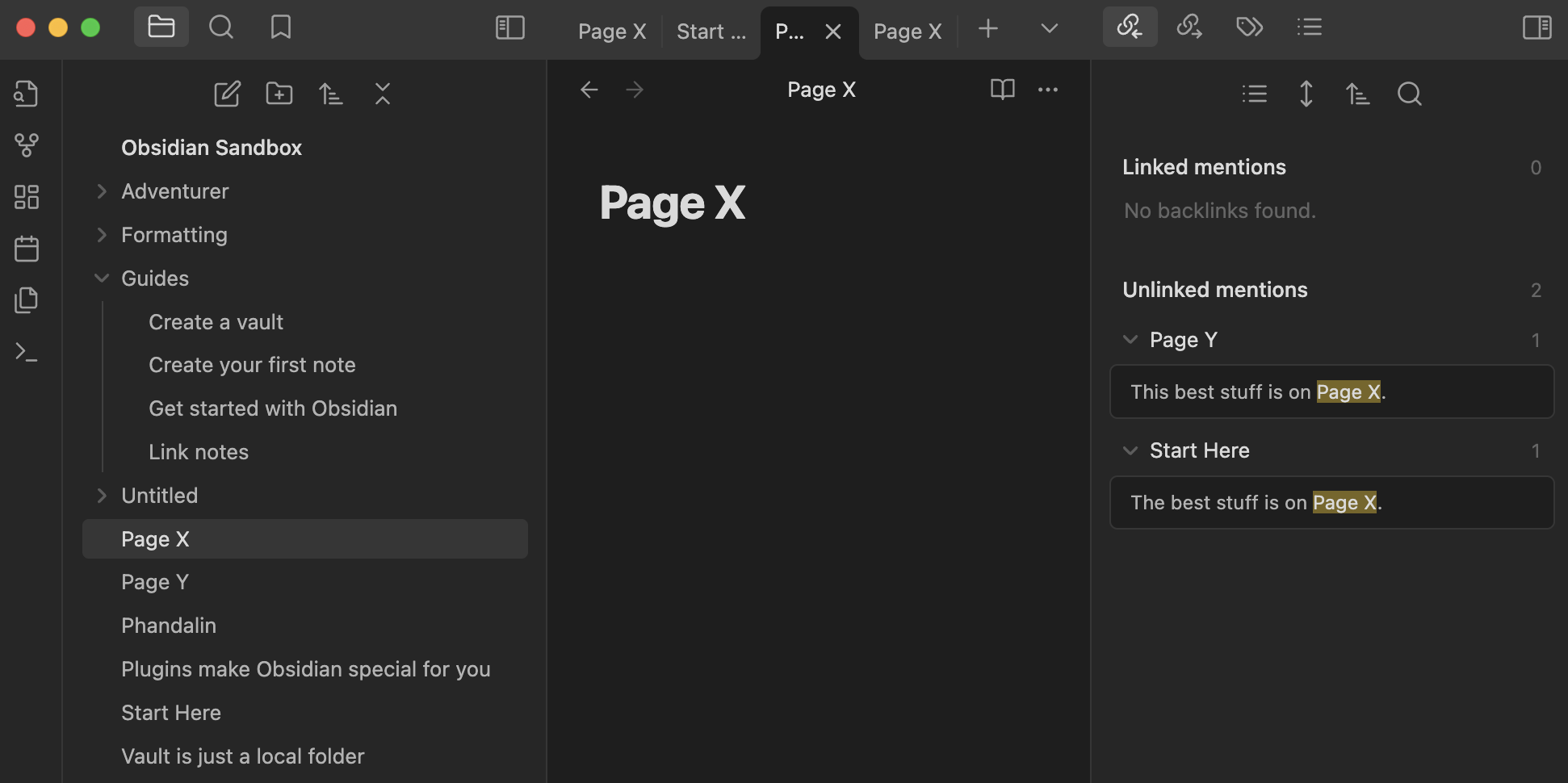Click the templates ribbon icon
Screen dimensions: 1568x783
click(27, 300)
